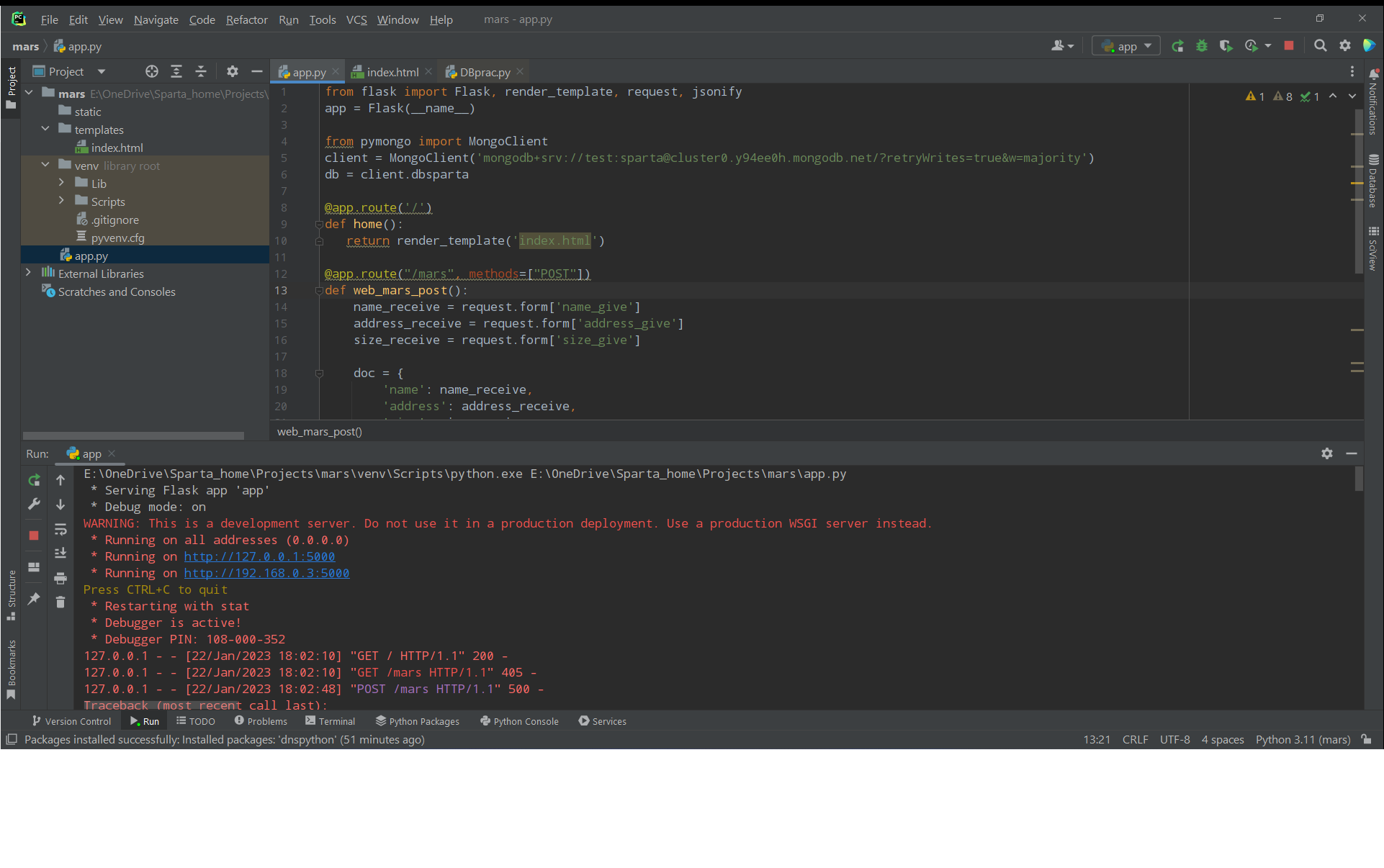Close the app.py editor tab
This screenshot has height=868, width=1384.
tap(336, 71)
